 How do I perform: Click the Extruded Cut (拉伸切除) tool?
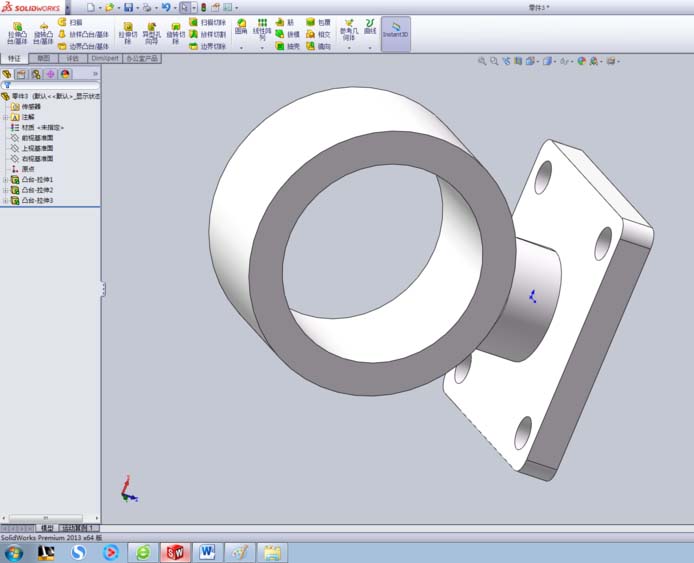pos(127,33)
